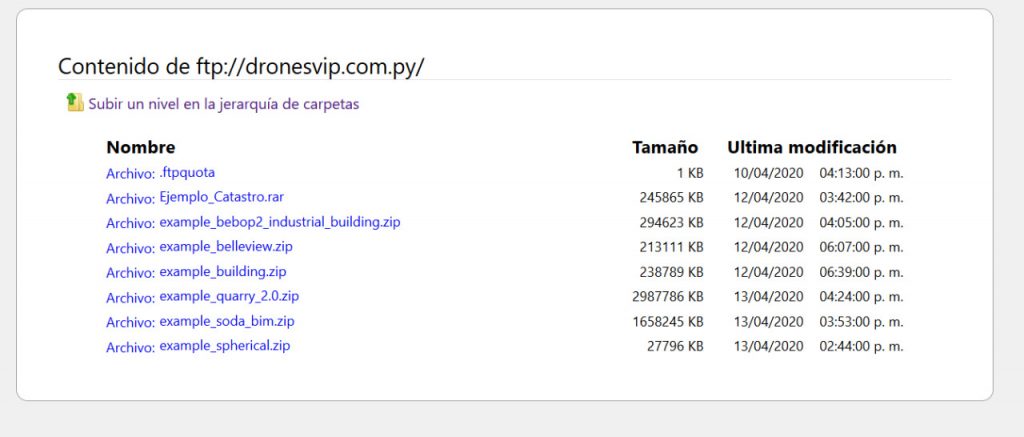The width and height of the screenshot is (1024, 437).
Task: Select the 1658245 KB size cell
Action: 668,322
